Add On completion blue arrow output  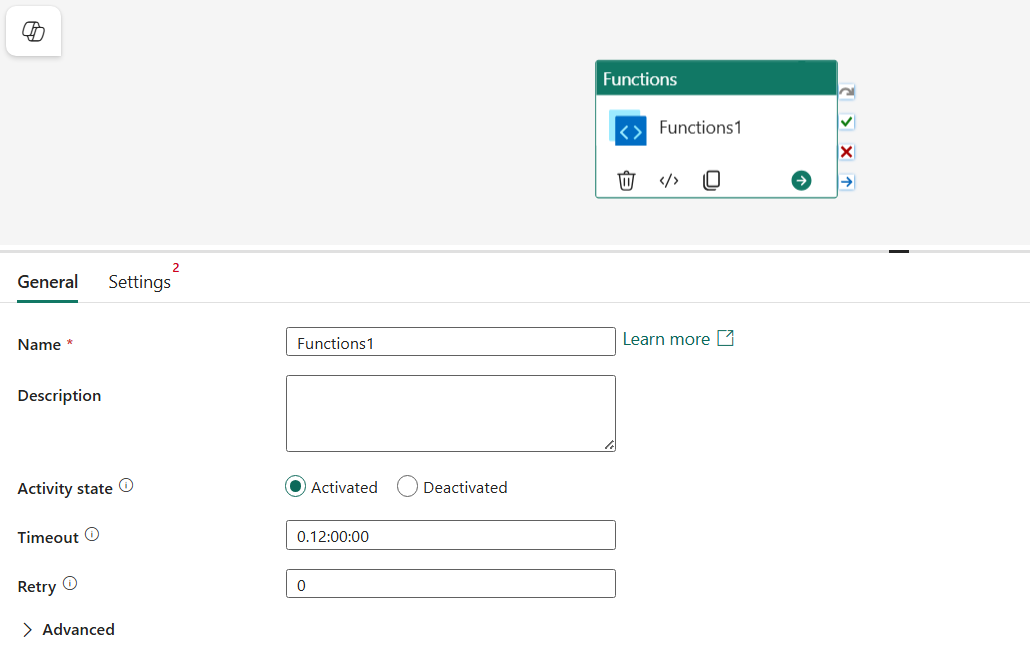pos(847,182)
